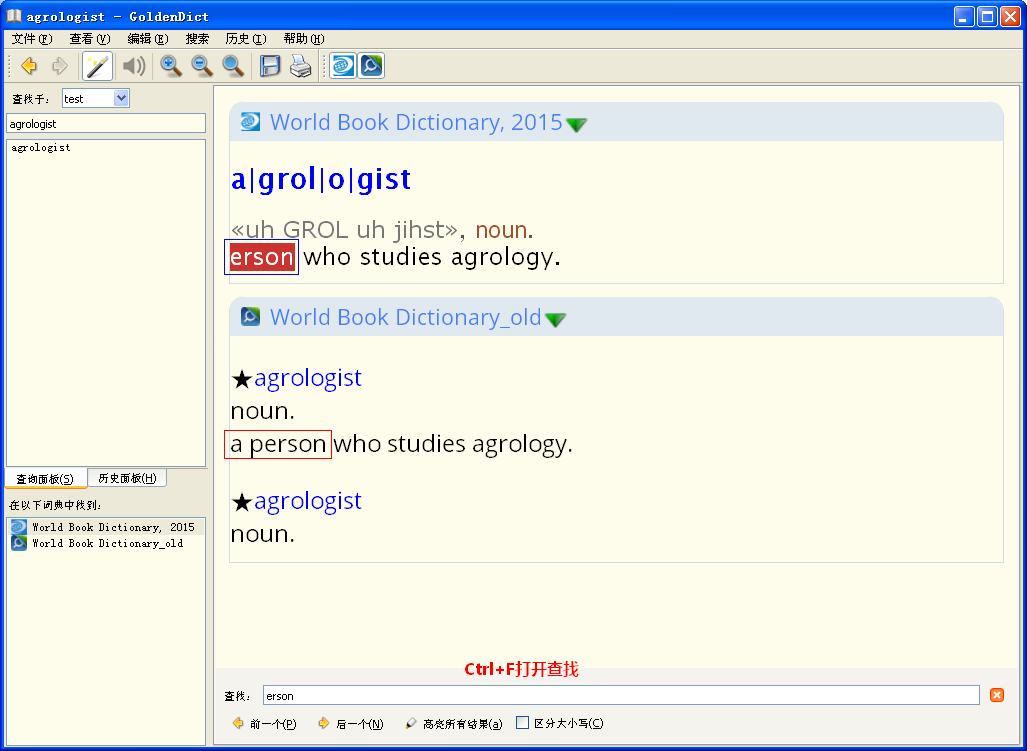Toggle the scan popup magic wand icon
Image resolution: width=1027 pixels, height=751 pixels.
pos(97,65)
